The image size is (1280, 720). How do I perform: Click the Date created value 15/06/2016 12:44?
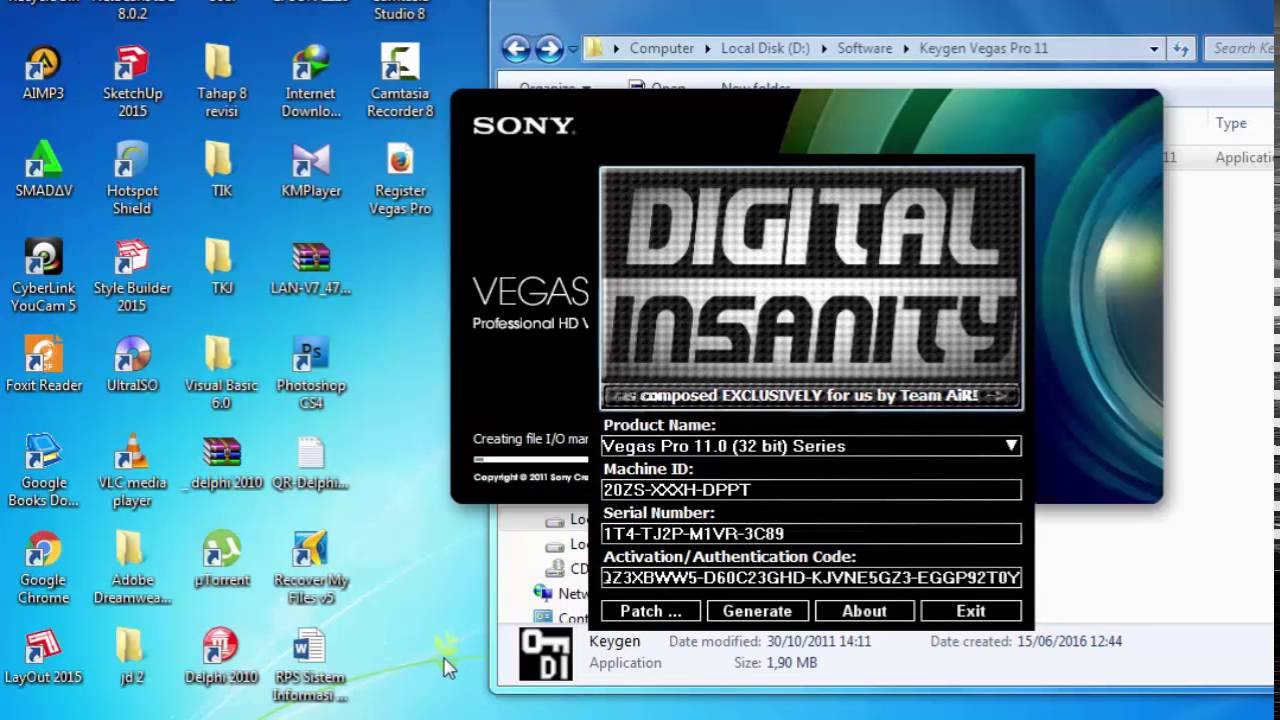1070,642
